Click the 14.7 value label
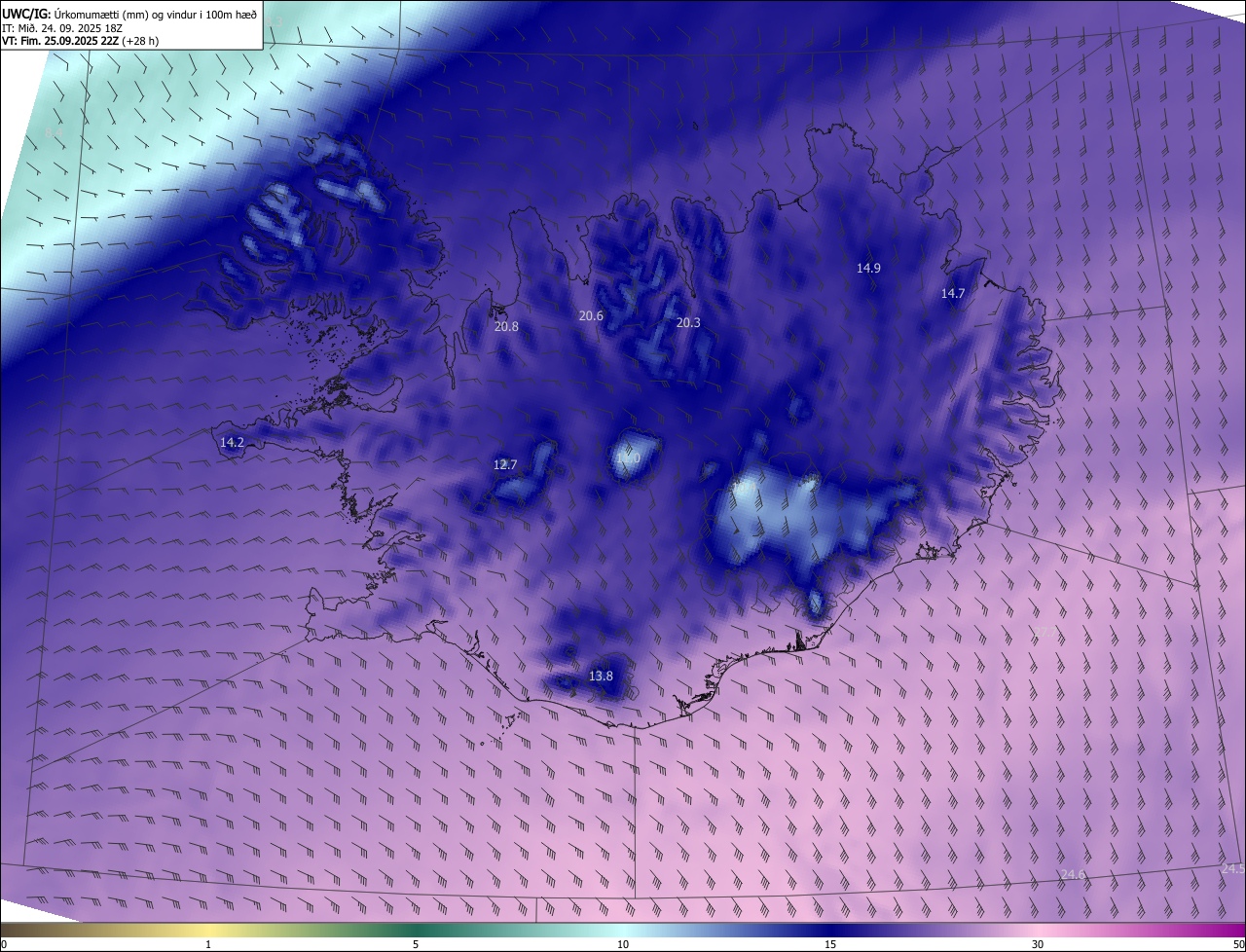Viewport: 1246px width, 952px height. tap(953, 294)
